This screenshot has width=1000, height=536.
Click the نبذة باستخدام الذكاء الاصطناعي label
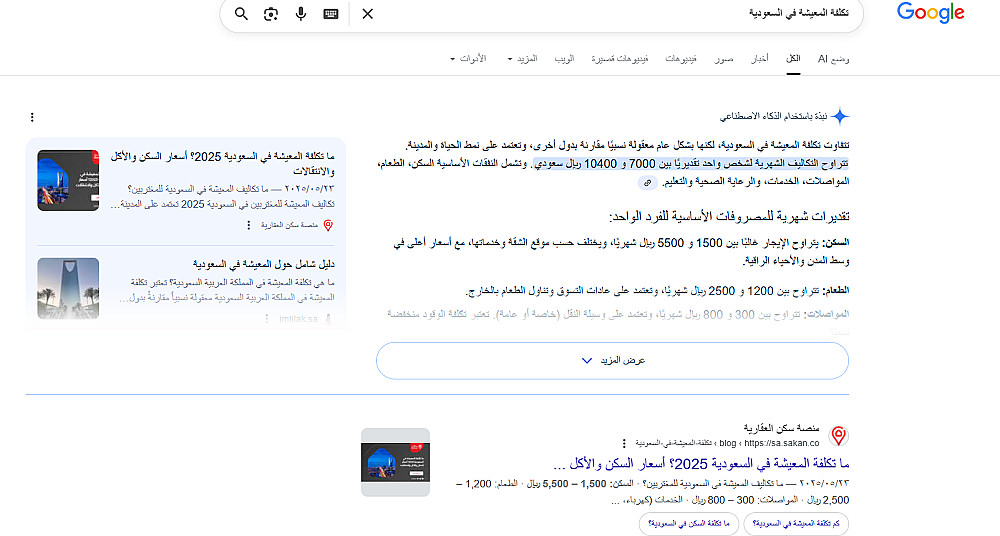point(773,116)
